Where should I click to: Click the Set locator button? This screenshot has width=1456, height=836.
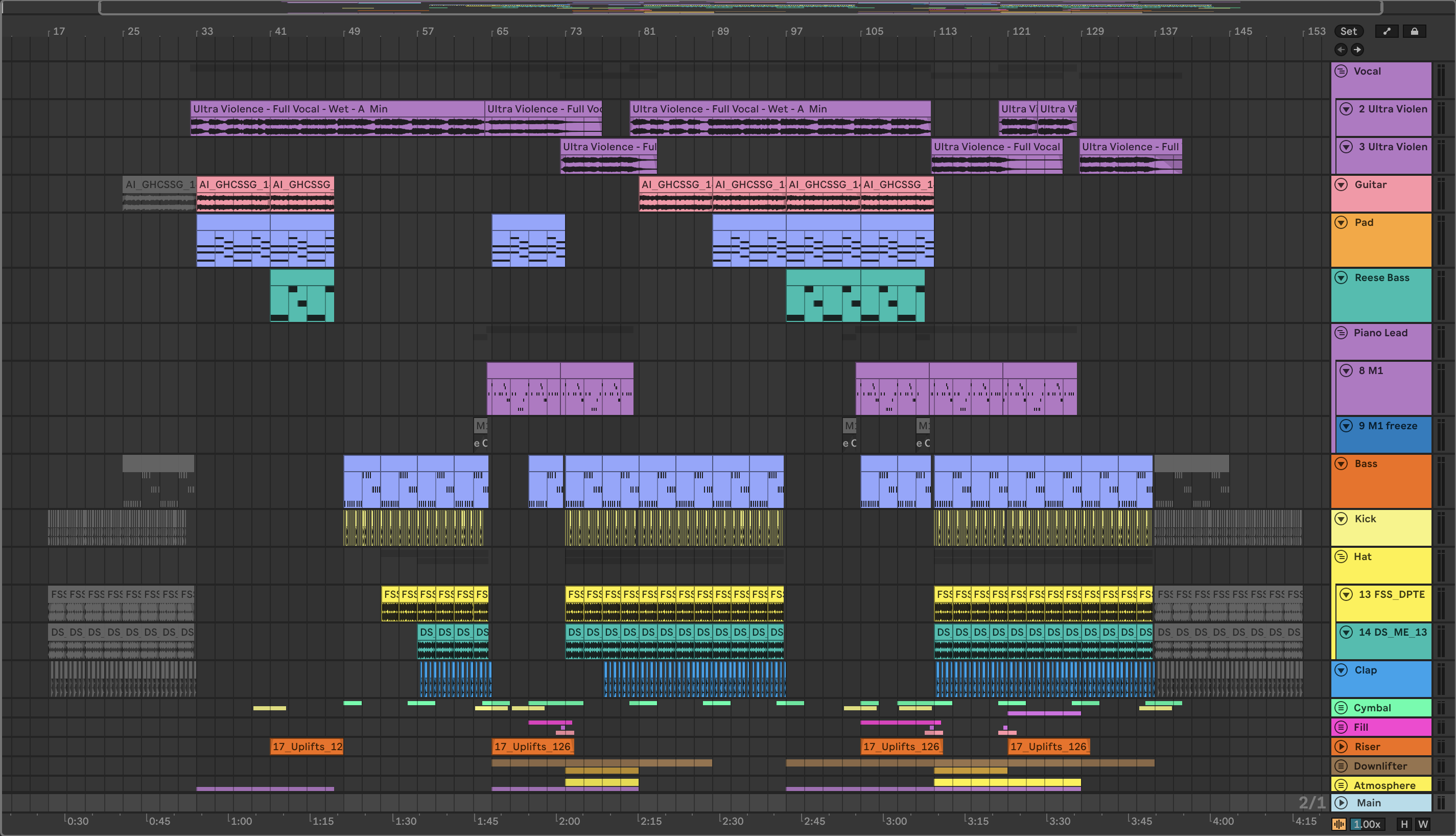click(x=1348, y=32)
